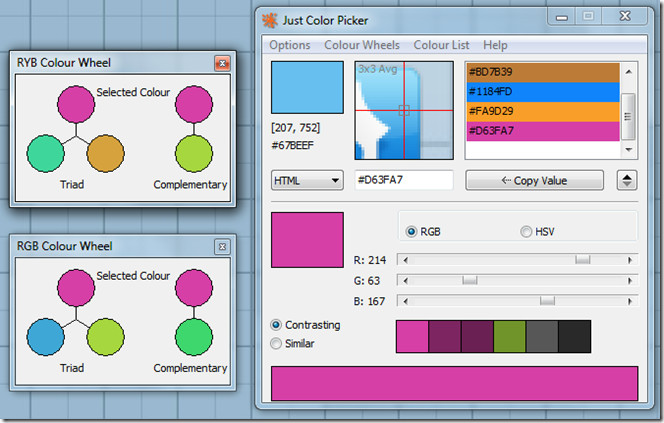Click left arrow of the R slider
Image resolution: width=664 pixels, height=423 pixels.
tap(405, 260)
